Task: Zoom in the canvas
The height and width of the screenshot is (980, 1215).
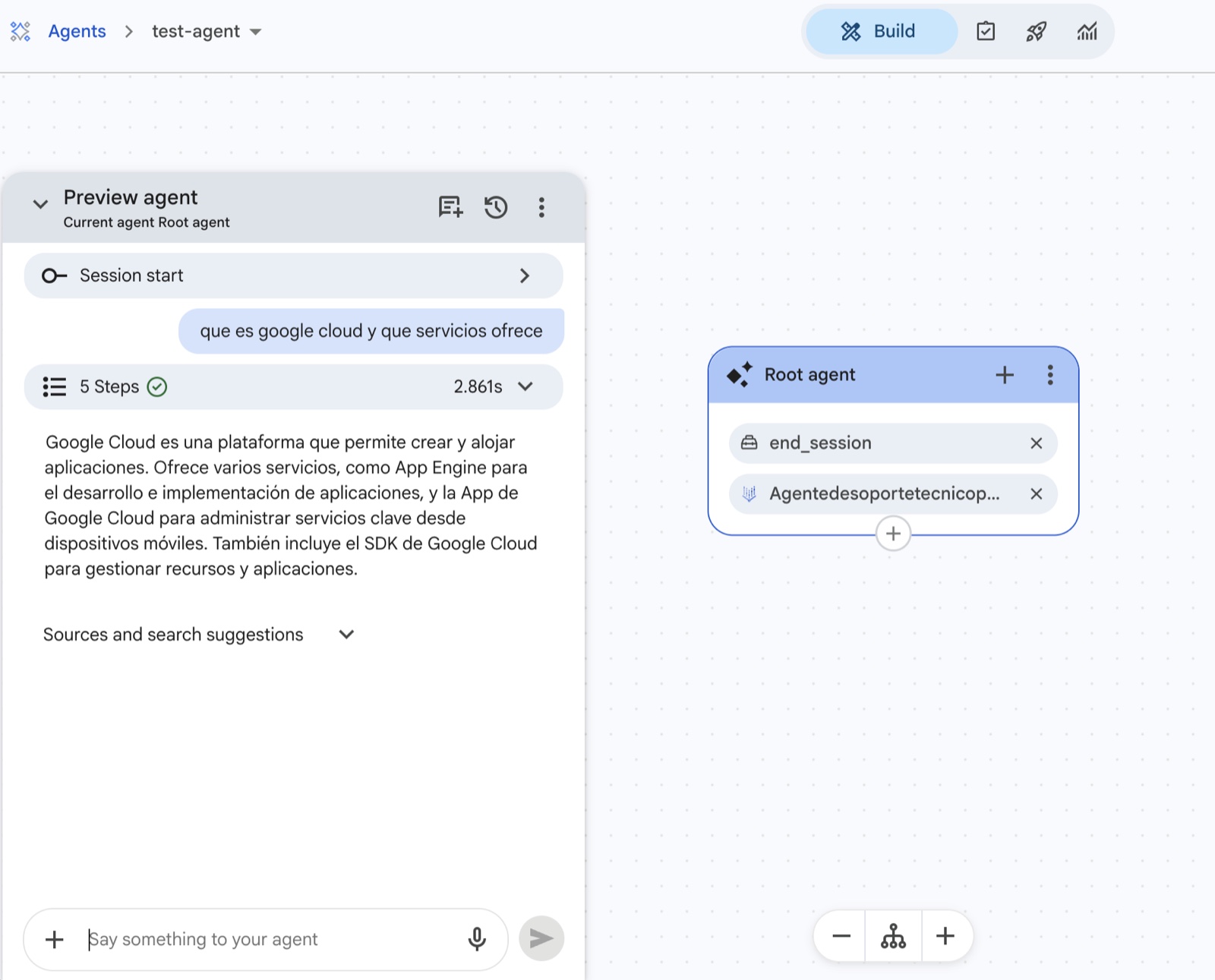Action: [x=945, y=936]
